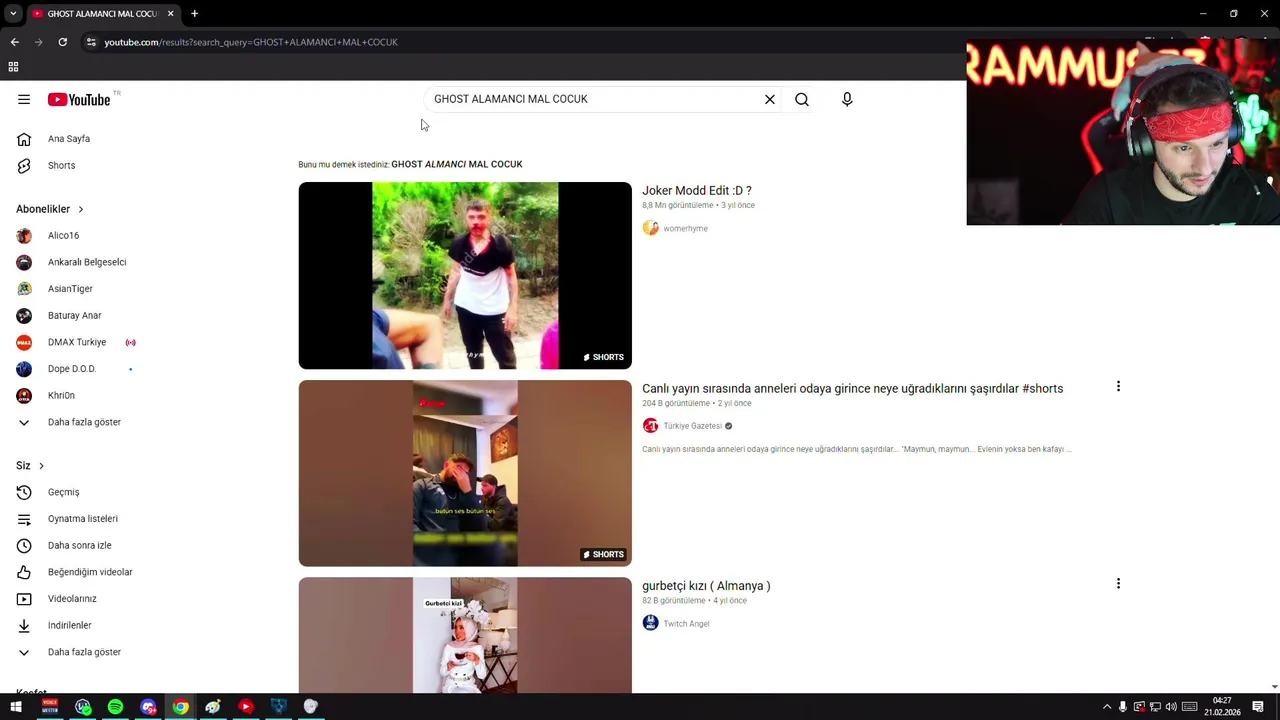This screenshot has width=1280, height=720.
Task: Click the browser address bar URL
Action: click(x=251, y=42)
